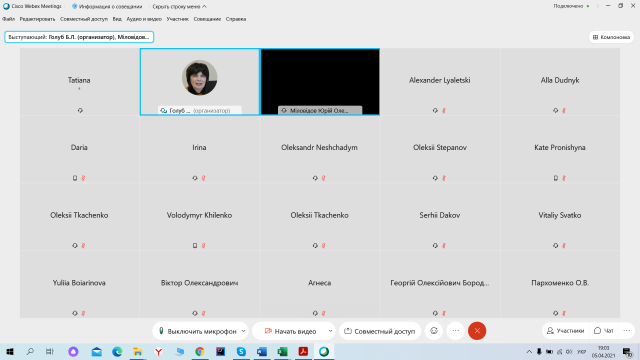640x360 pixels.
Task: Select Георгій Олексійович participant name
Action: (440, 283)
